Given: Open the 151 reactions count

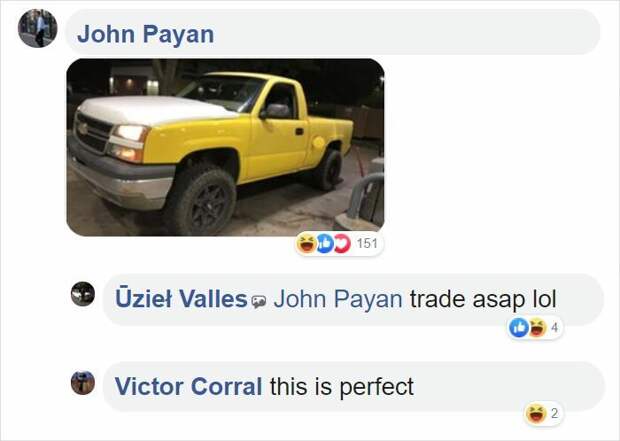Looking at the screenshot, I should [x=367, y=244].
